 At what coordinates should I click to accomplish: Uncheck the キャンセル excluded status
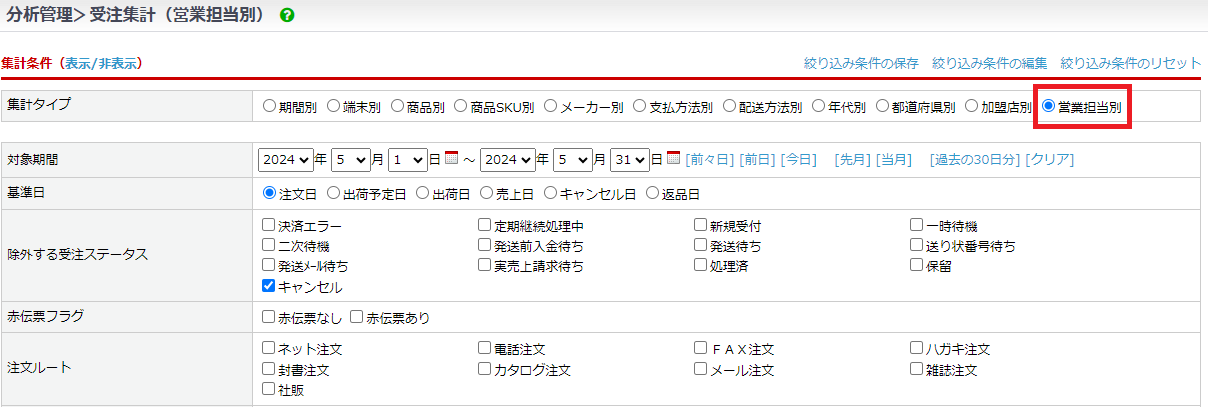coord(268,286)
